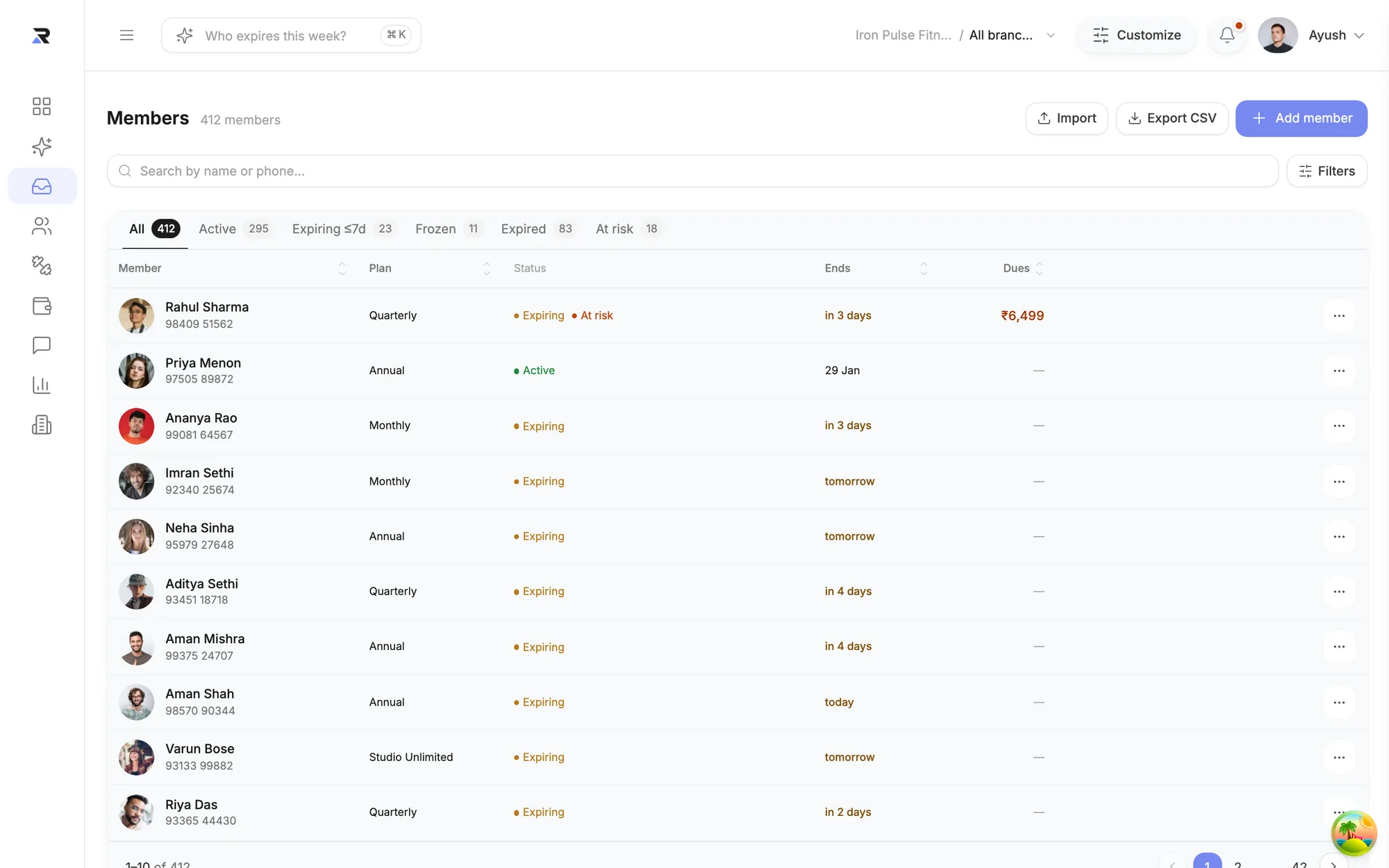Click the ₹6,499 dues amount
The height and width of the screenshot is (868, 1389).
(x=1022, y=315)
